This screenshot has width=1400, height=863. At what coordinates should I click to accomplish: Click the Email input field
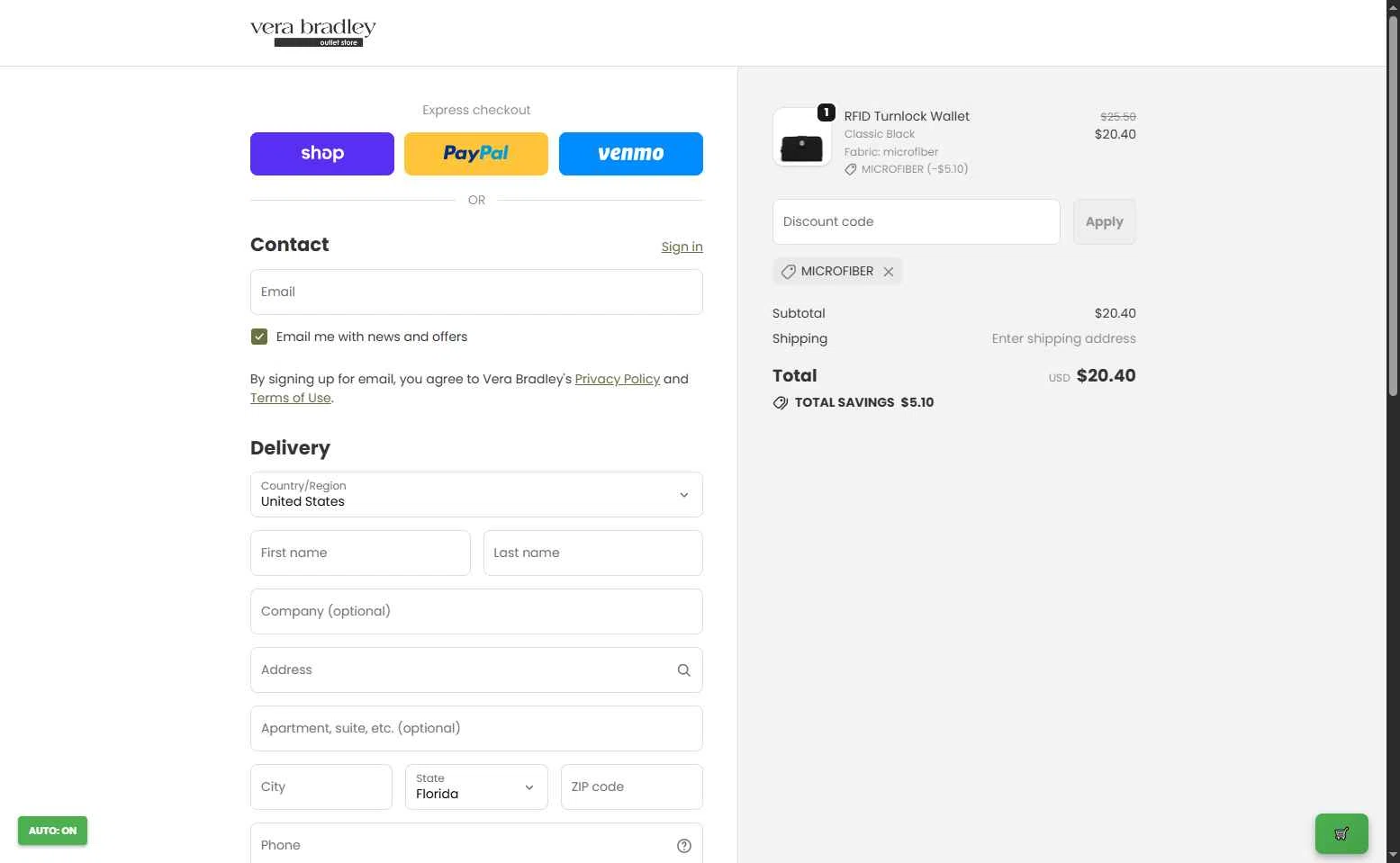[476, 292]
